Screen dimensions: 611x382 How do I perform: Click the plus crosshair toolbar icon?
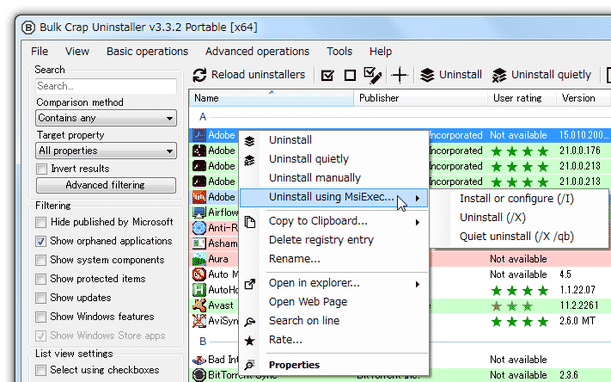pos(400,75)
